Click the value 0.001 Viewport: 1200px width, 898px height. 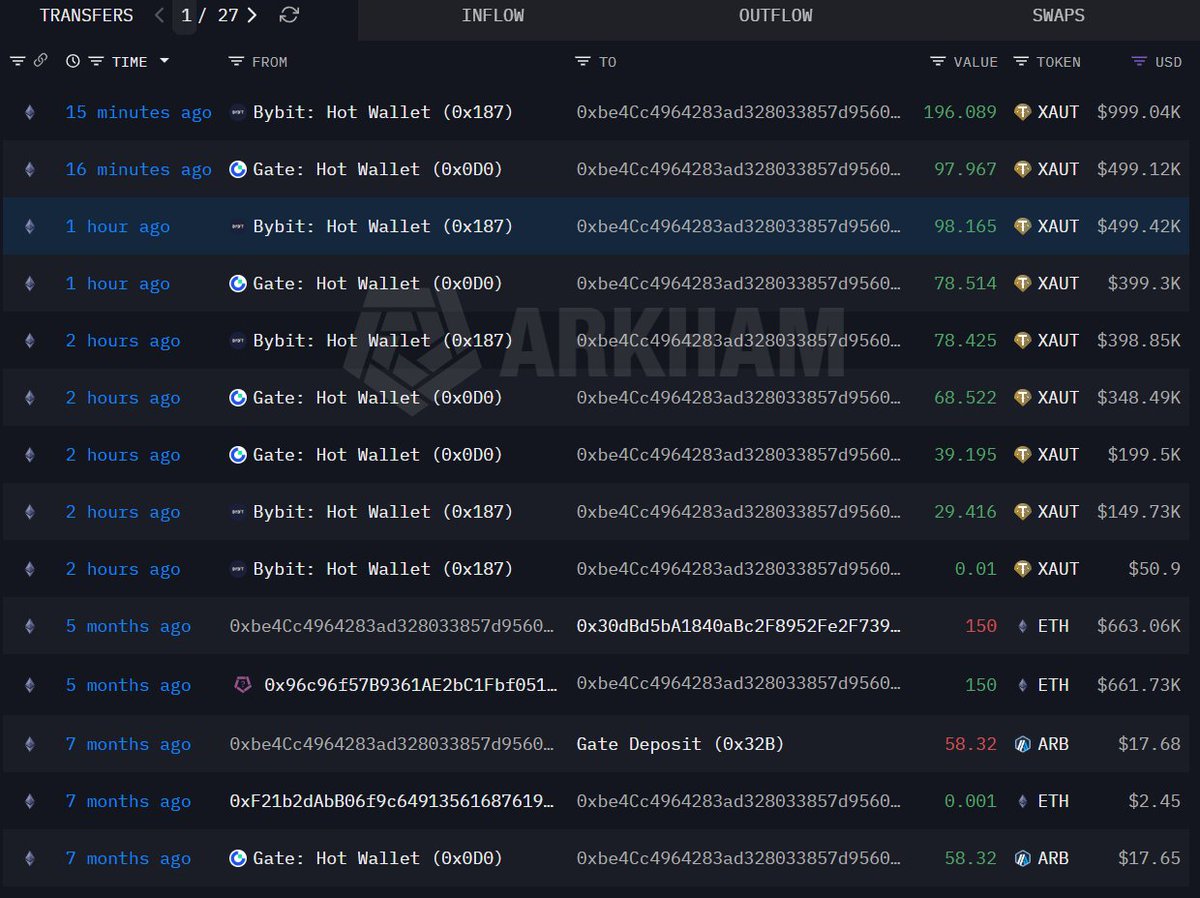[971, 801]
